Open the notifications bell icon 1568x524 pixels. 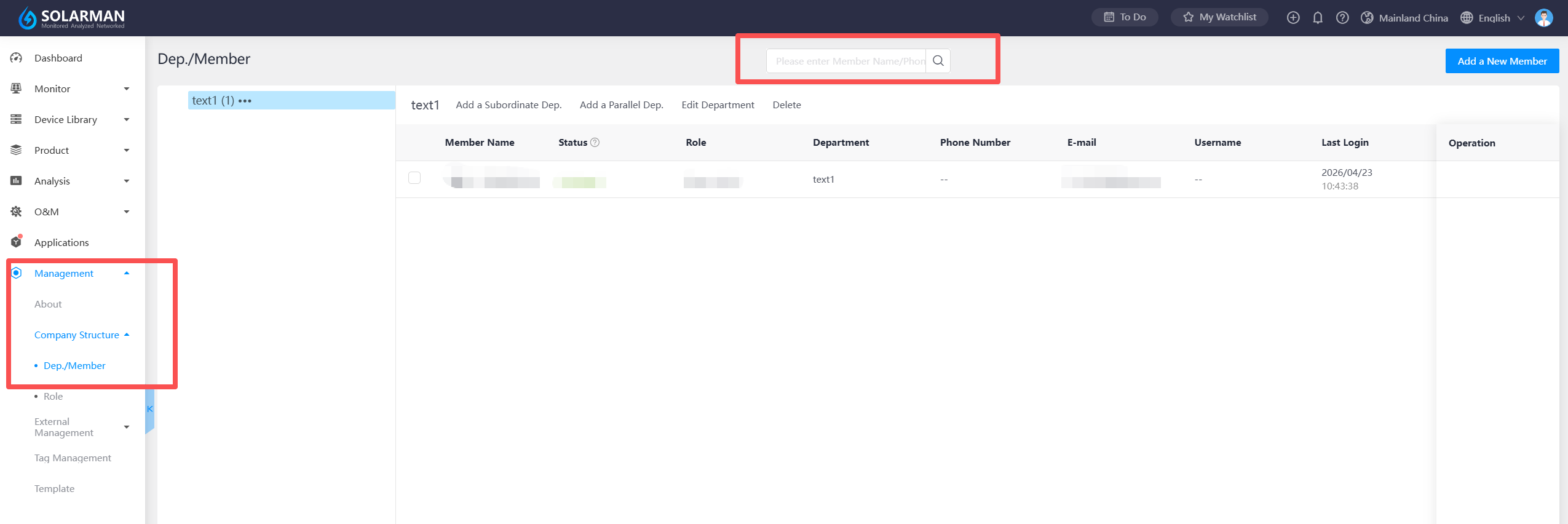1317,18
